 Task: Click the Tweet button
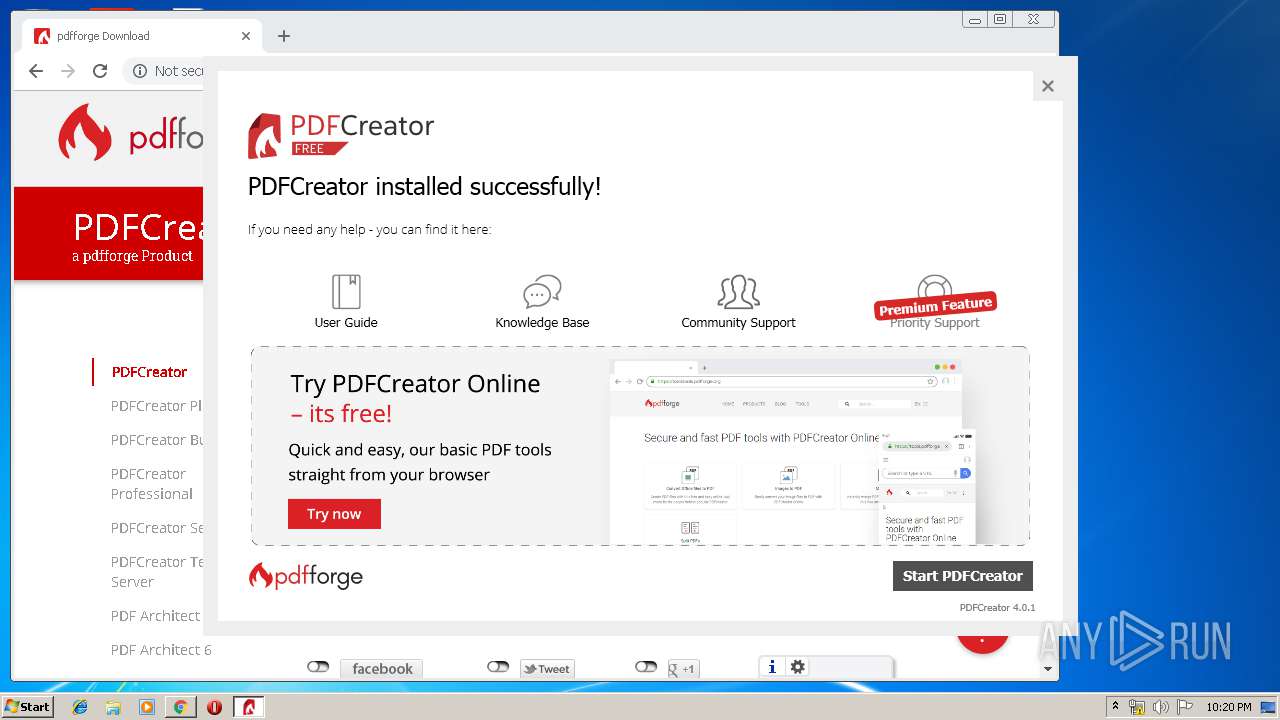tap(547, 669)
